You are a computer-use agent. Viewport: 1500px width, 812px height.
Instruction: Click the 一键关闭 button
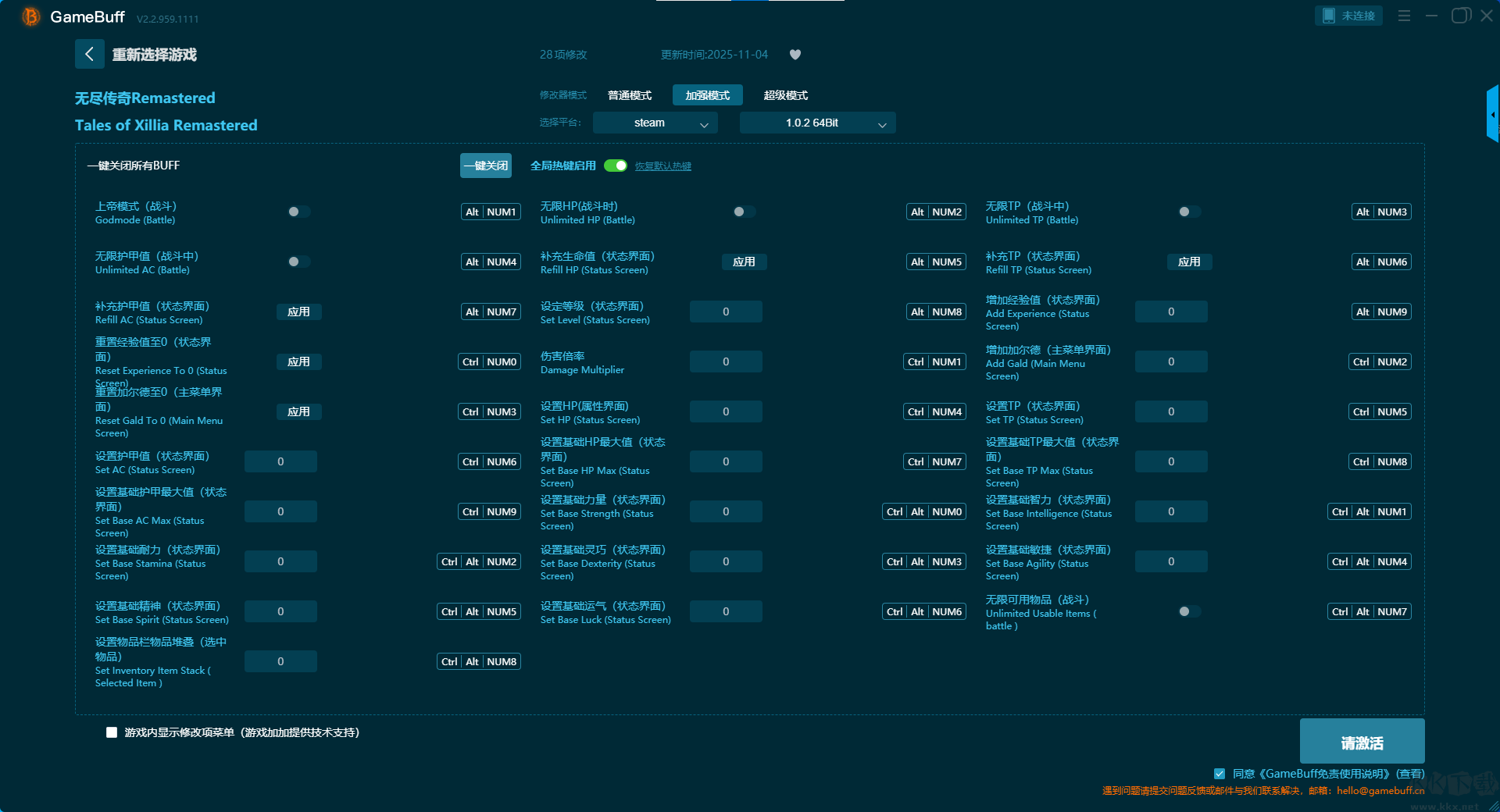click(x=486, y=166)
